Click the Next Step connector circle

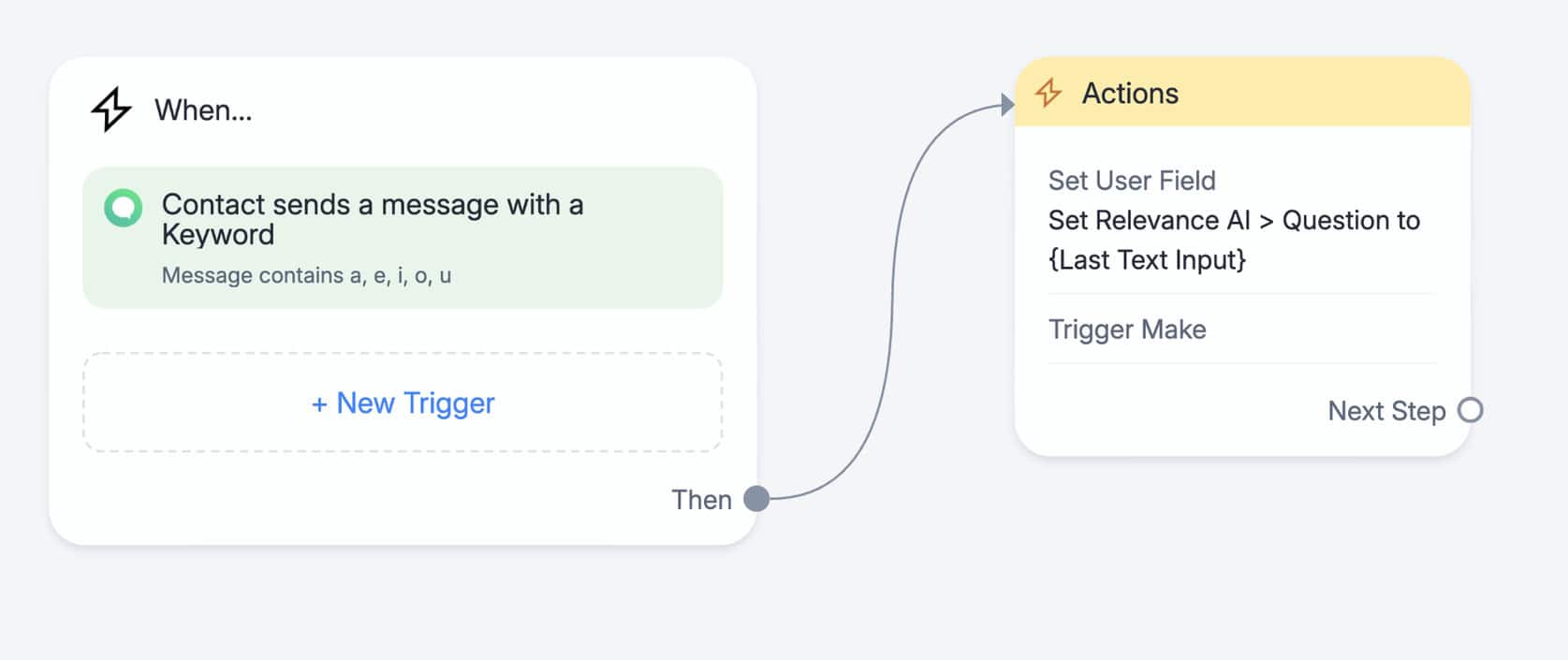1471,410
